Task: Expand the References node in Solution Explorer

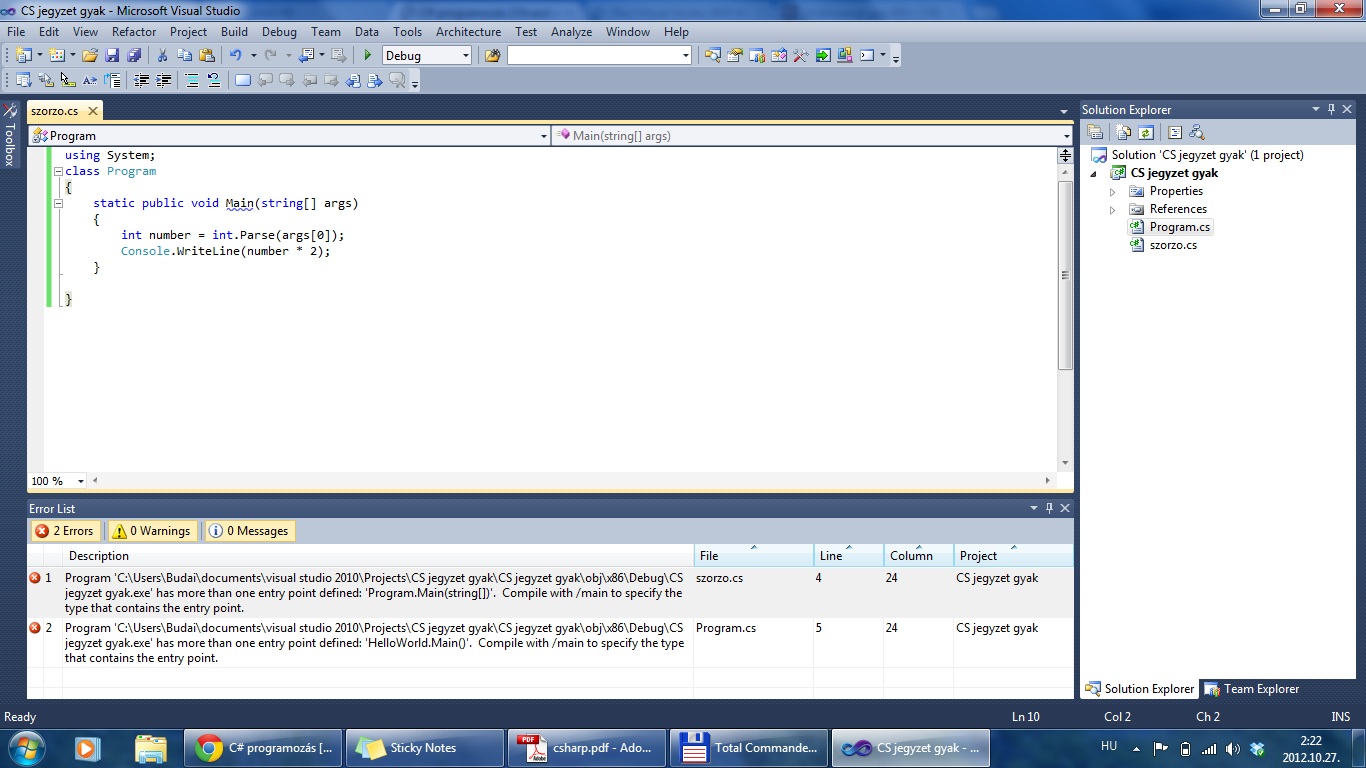Action: tap(1112, 209)
